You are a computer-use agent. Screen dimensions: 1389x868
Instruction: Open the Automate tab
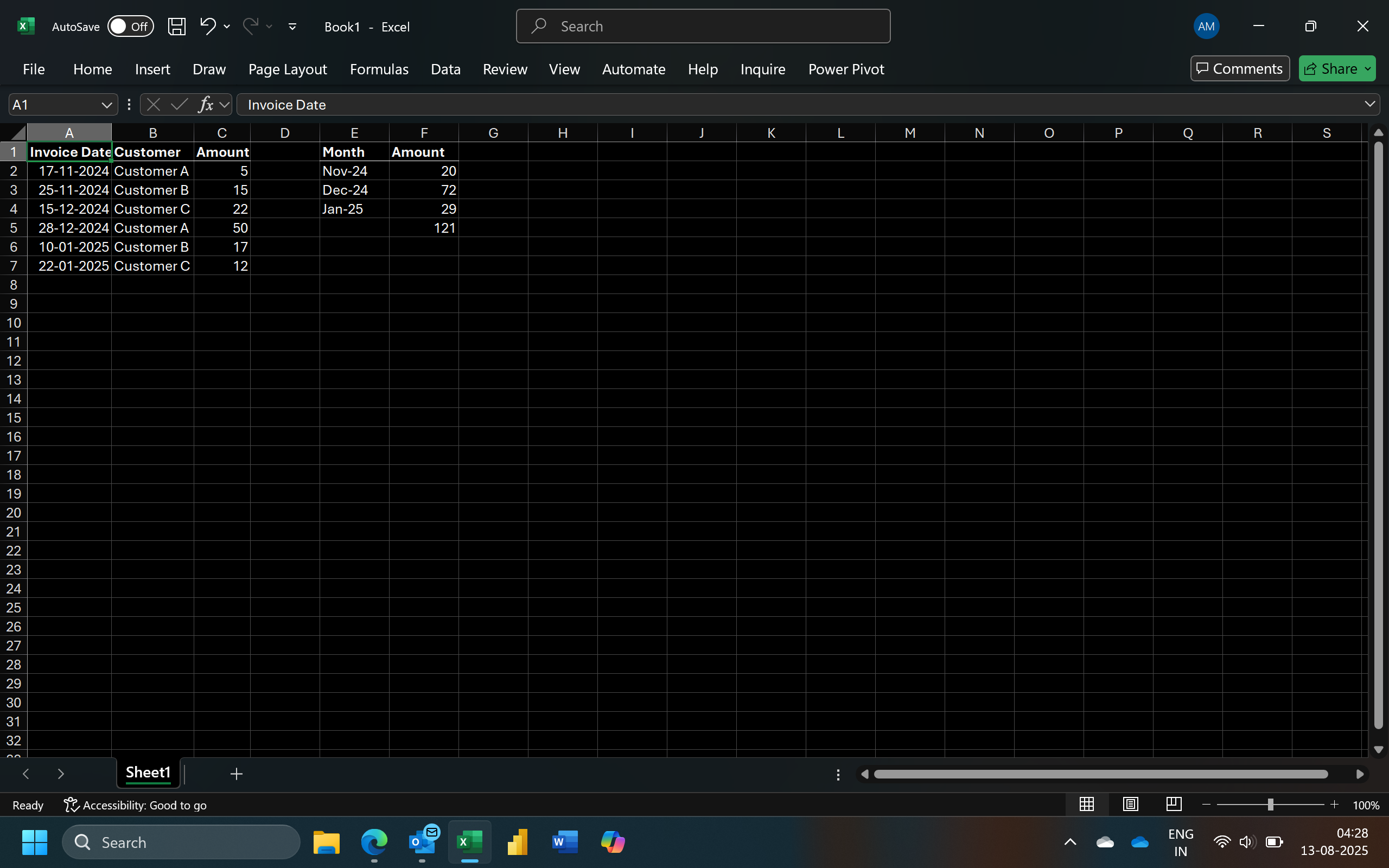tap(634, 69)
